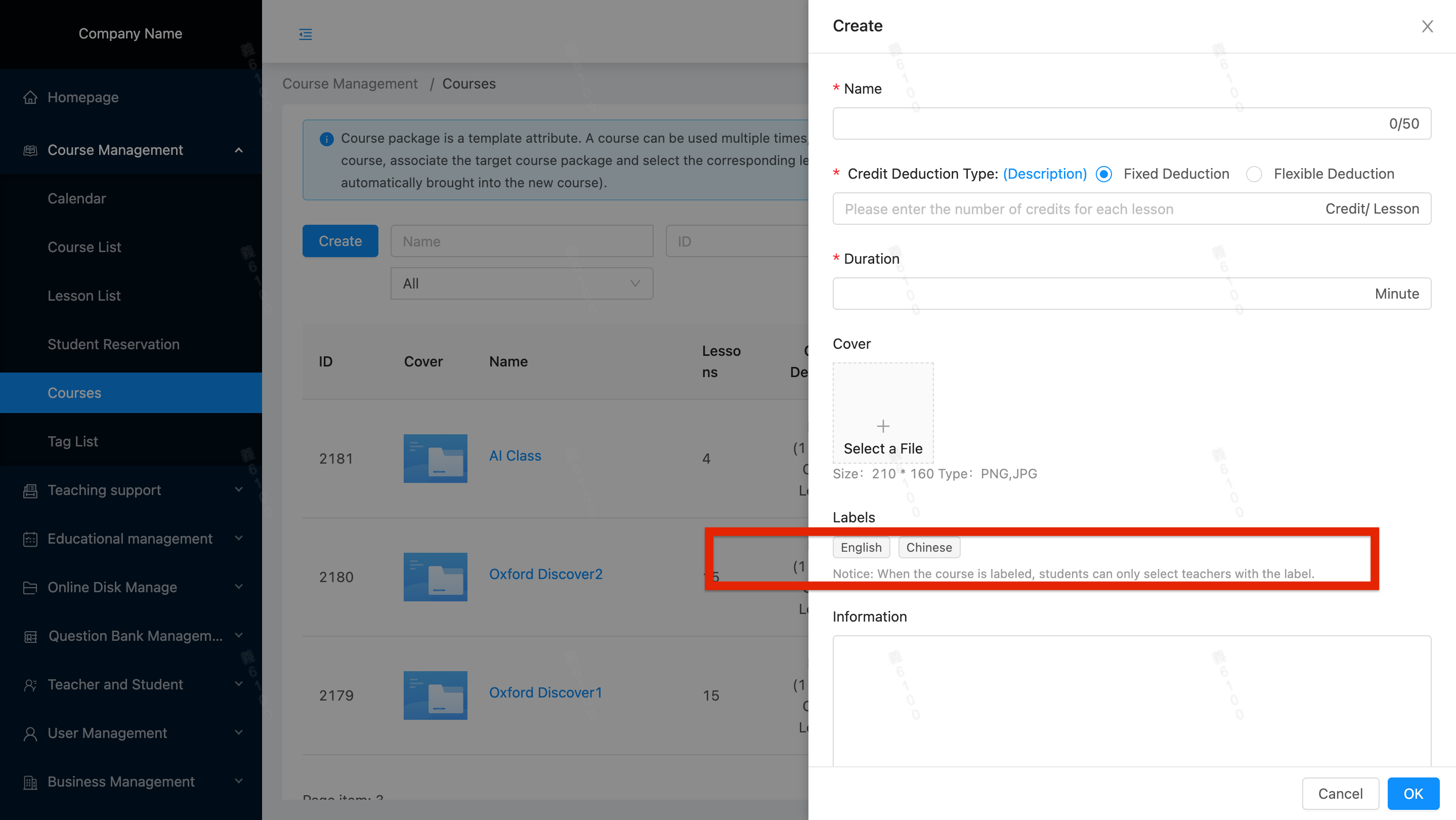Select the Fixed Deduction radio button
1456x820 pixels.
click(1104, 174)
